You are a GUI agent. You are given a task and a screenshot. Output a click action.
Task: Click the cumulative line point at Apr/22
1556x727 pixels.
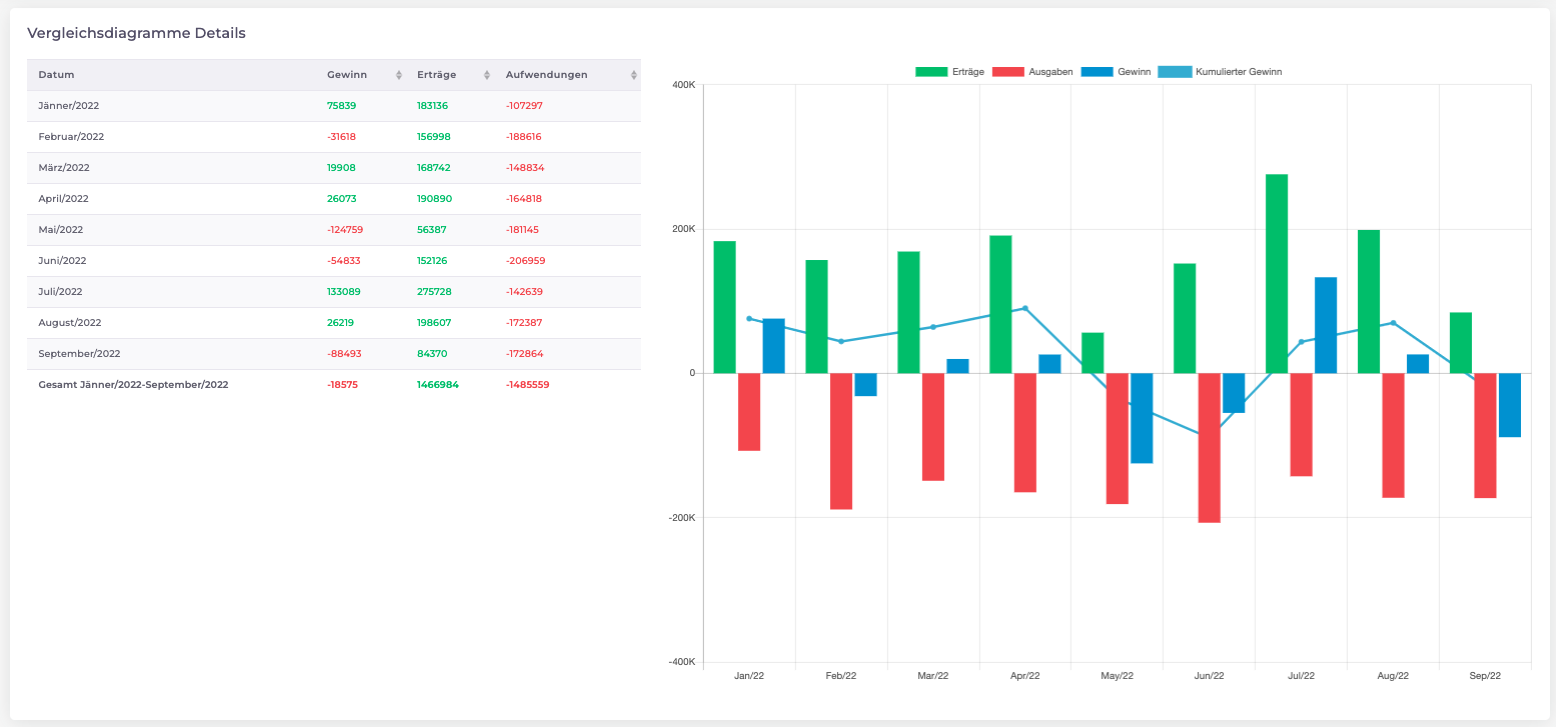(x=1025, y=308)
